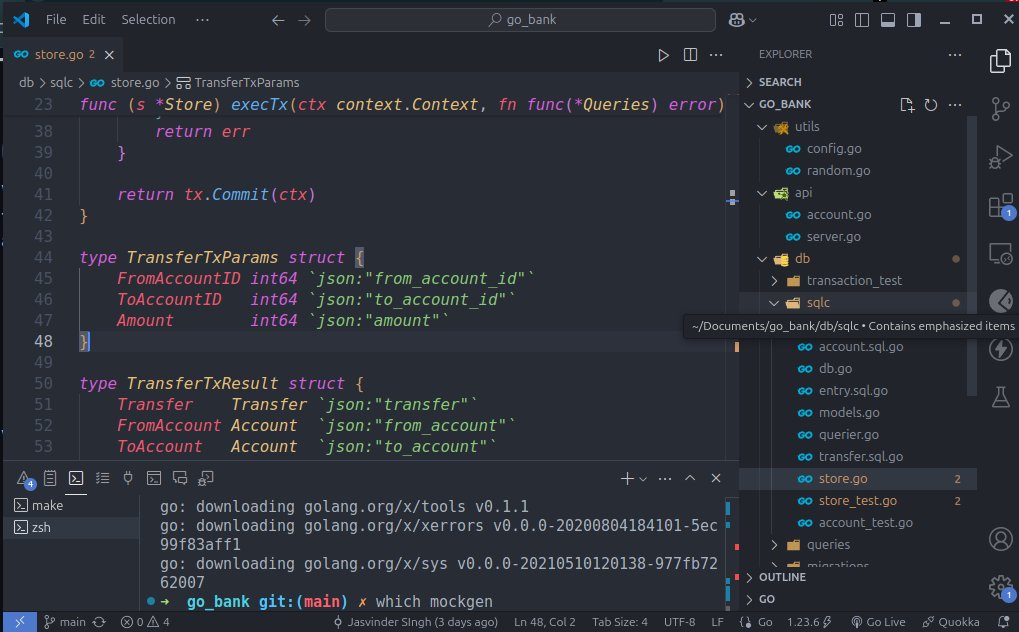This screenshot has width=1019, height=632.
Task: Open the File menu
Action: pyautogui.click(x=56, y=20)
